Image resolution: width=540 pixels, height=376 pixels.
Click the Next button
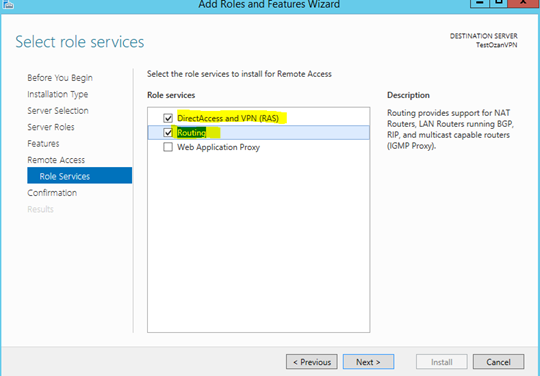[368, 362]
